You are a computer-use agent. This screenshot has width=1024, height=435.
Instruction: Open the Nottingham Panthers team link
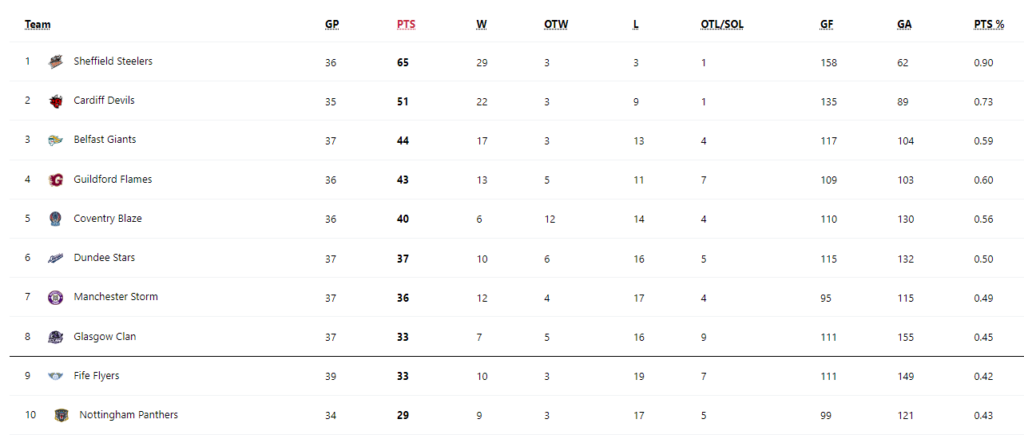click(129, 415)
